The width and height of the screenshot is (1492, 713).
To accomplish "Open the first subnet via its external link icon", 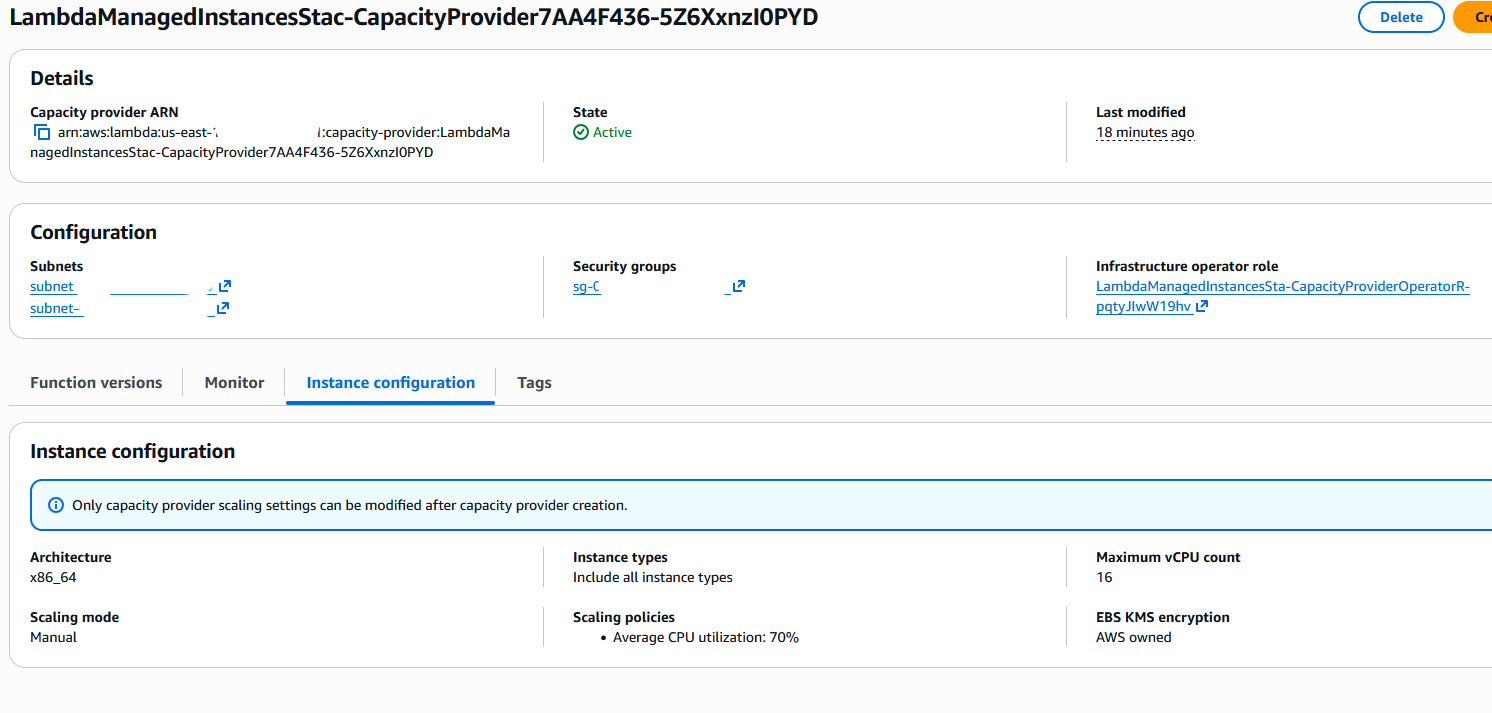I will 220,286.
